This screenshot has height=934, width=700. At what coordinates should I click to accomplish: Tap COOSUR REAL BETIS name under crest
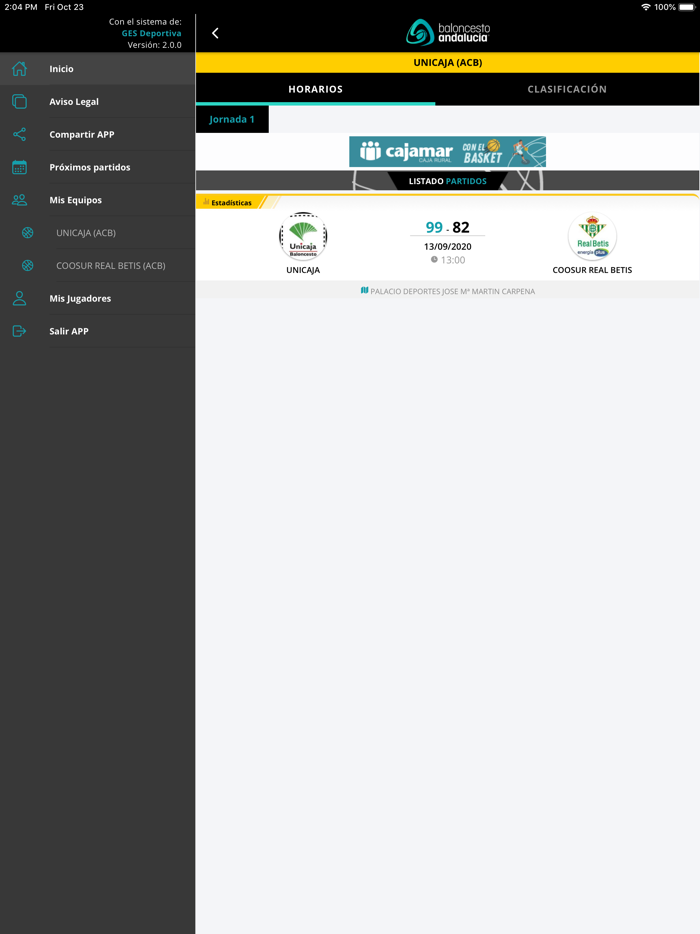tap(592, 270)
